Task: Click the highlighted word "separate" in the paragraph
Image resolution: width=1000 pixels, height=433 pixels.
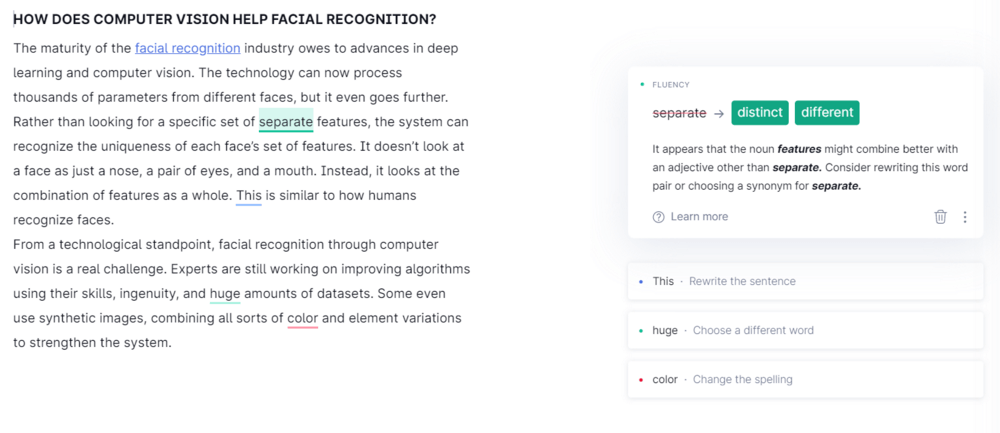Action: (x=286, y=122)
